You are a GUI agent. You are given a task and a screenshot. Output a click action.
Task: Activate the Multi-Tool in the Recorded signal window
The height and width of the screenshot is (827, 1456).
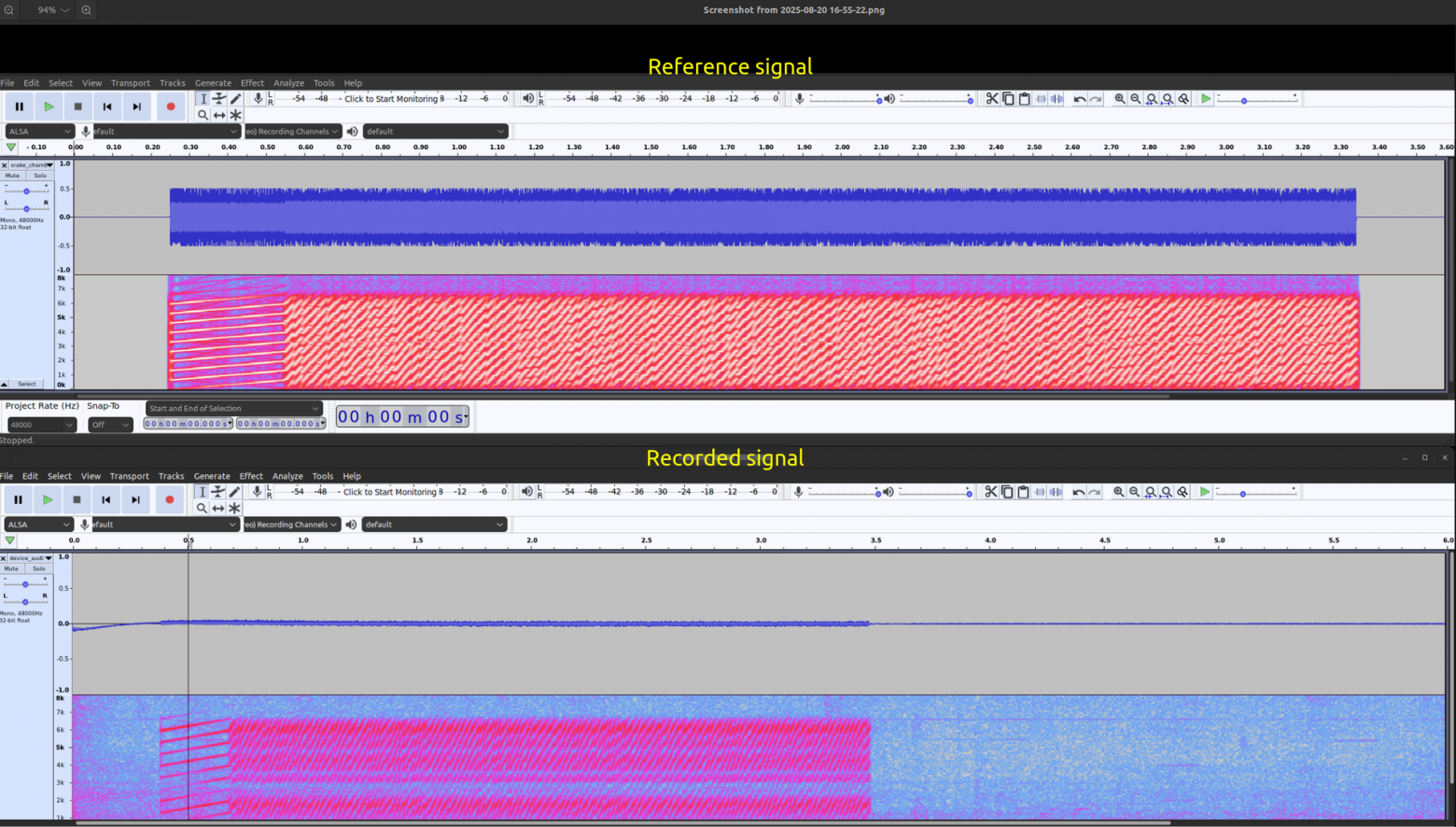click(234, 508)
